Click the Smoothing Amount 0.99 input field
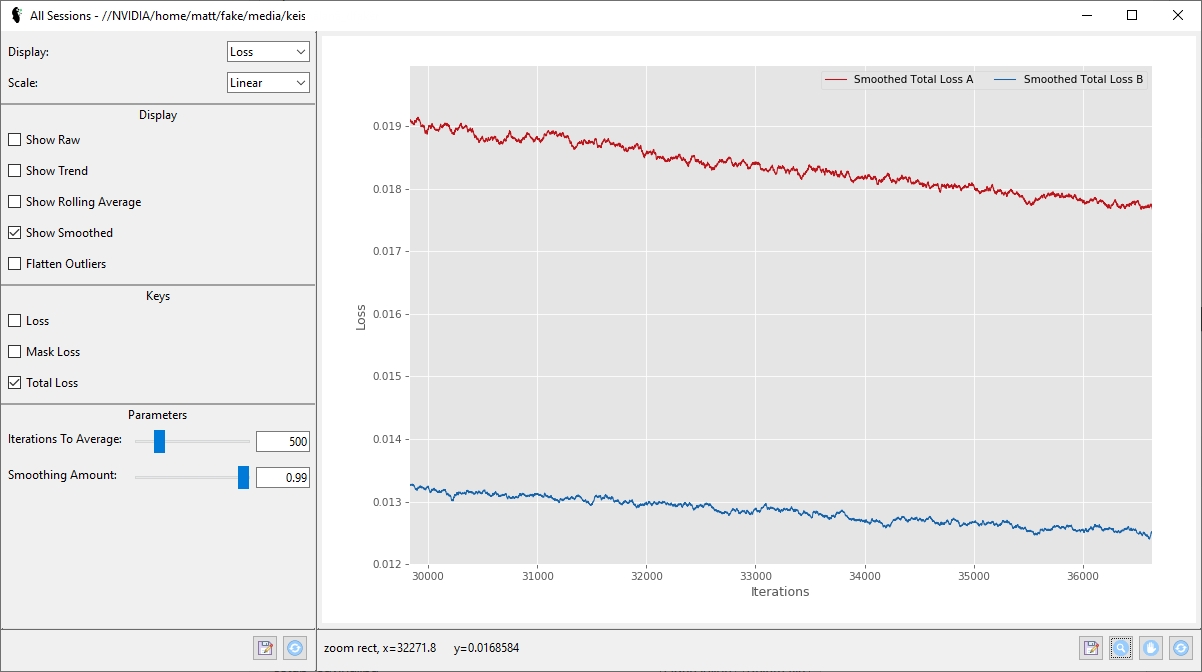The width and height of the screenshot is (1202, 672). [283, 478]
